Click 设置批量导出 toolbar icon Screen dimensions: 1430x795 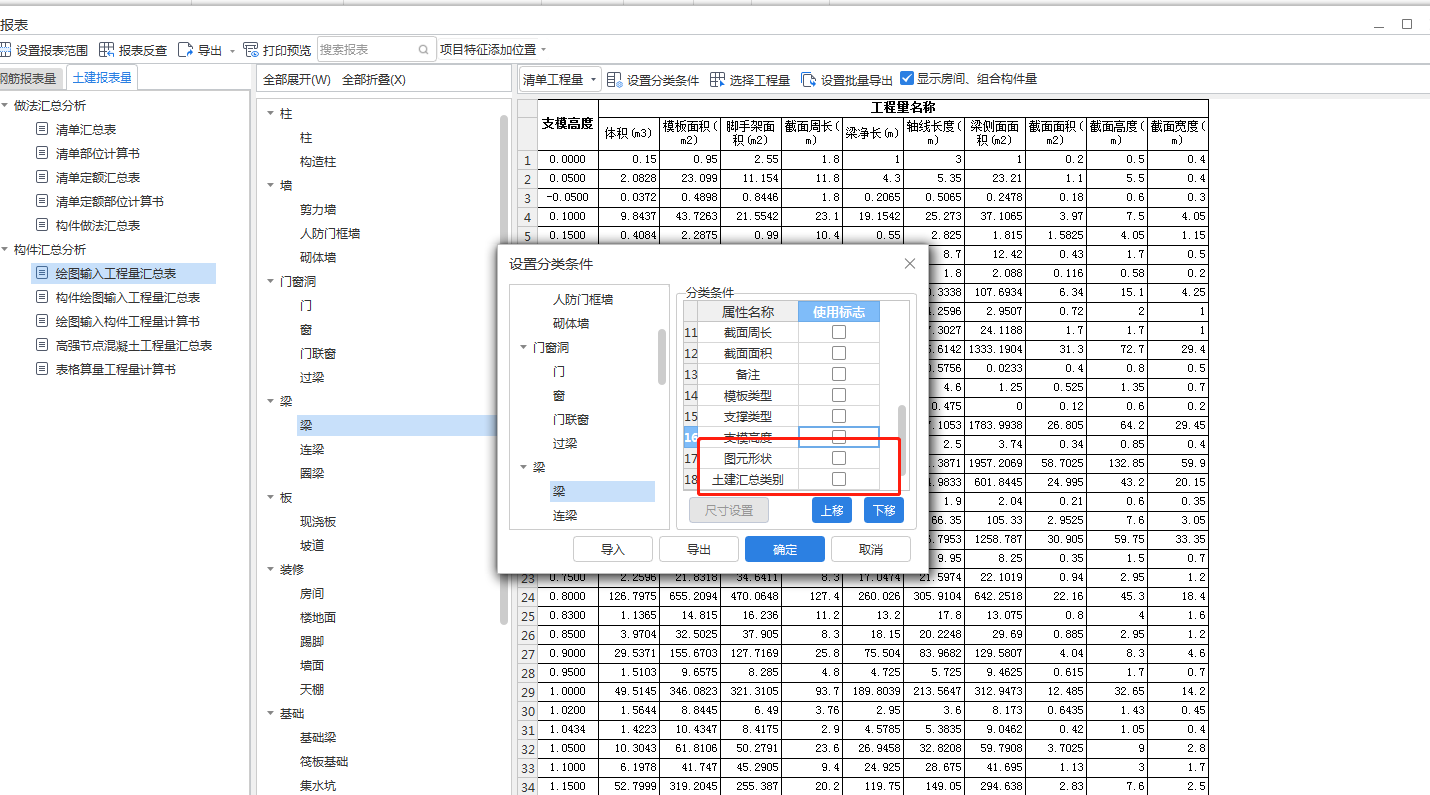pyautogui.click(x=809, y=79)
